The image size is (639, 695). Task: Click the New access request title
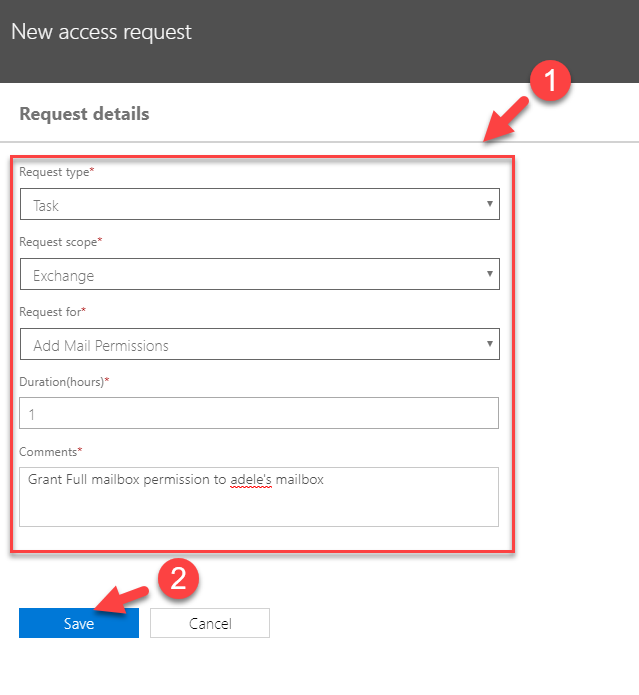[101, 32]
